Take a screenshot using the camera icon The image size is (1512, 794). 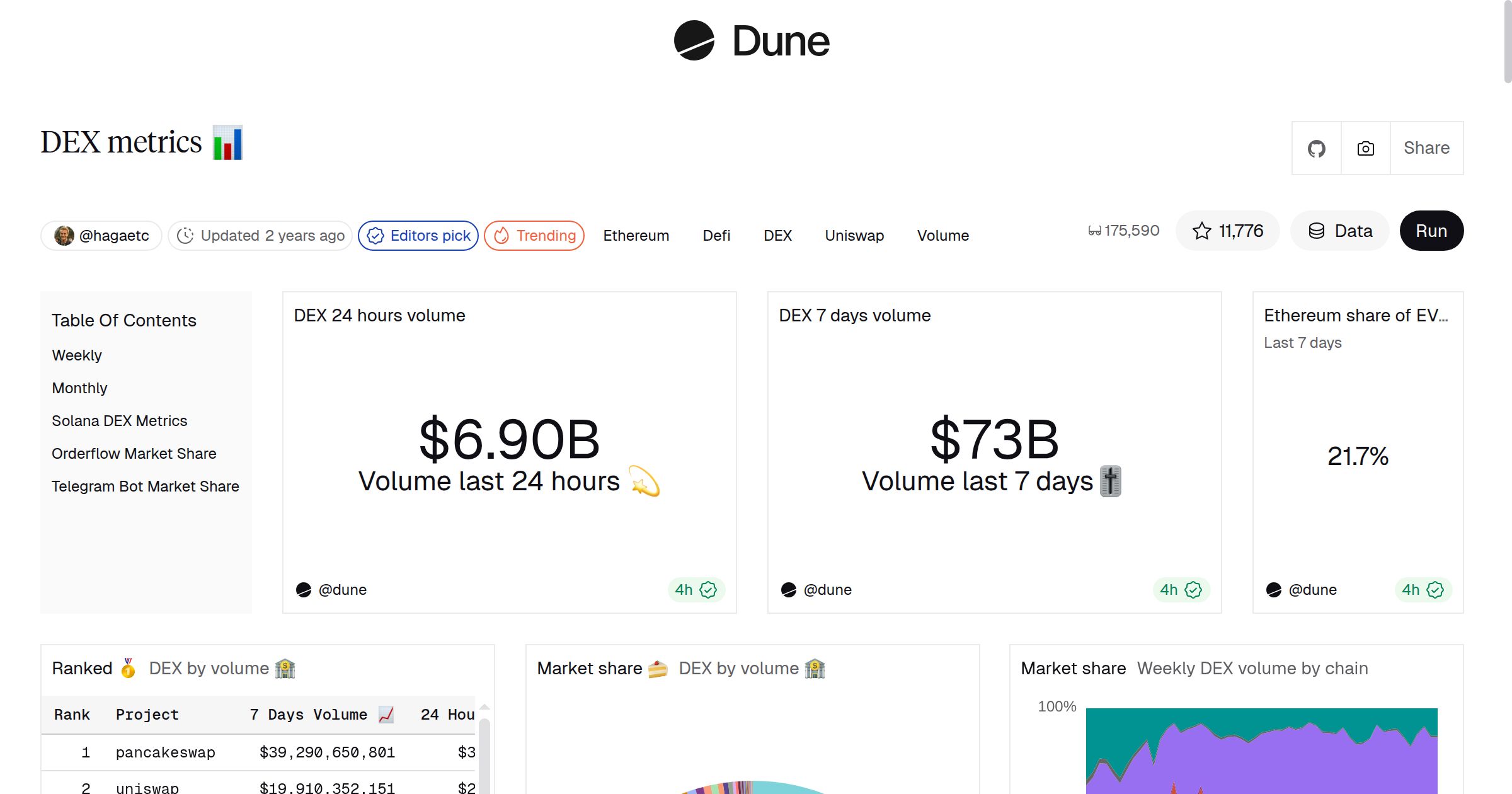[1365, 148]
